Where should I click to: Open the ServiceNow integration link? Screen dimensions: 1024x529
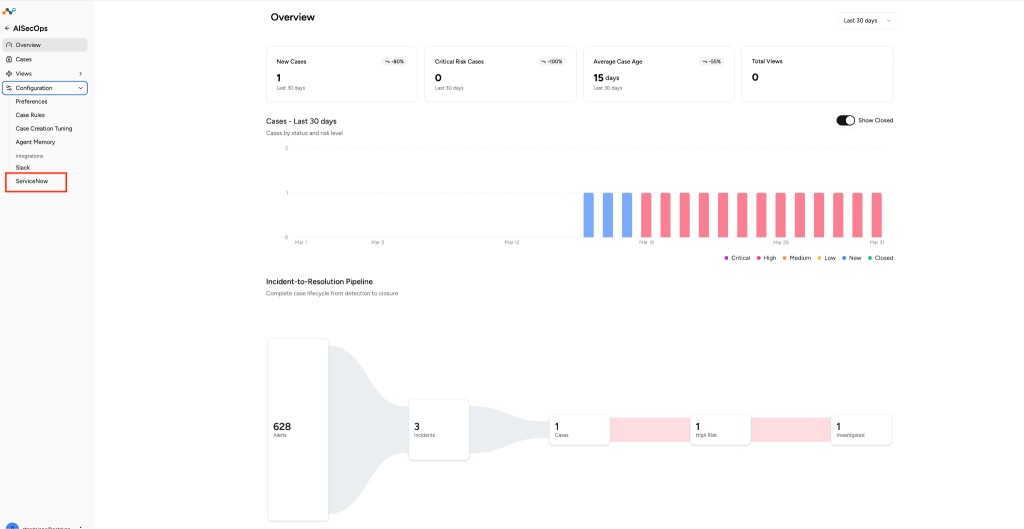(x=32, y=181)
